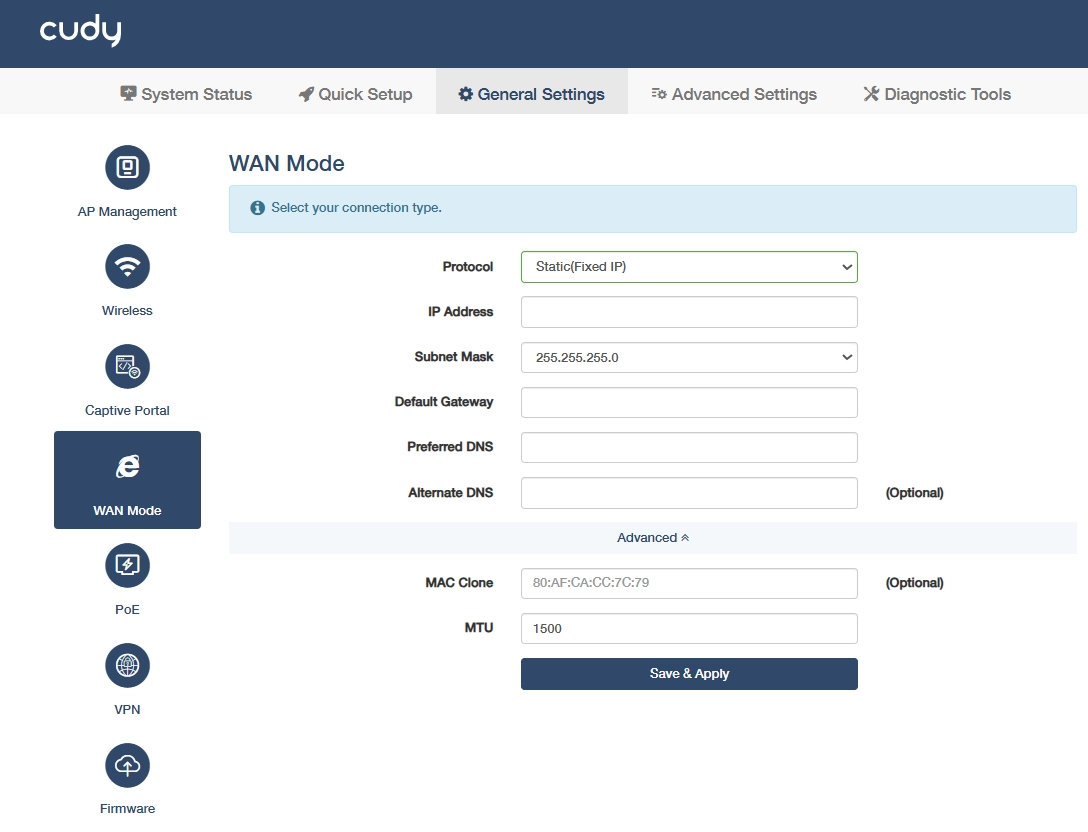Click the MAC Clone input field
The height and width of the screenshot is (832, 1088).
coord(689,584)
